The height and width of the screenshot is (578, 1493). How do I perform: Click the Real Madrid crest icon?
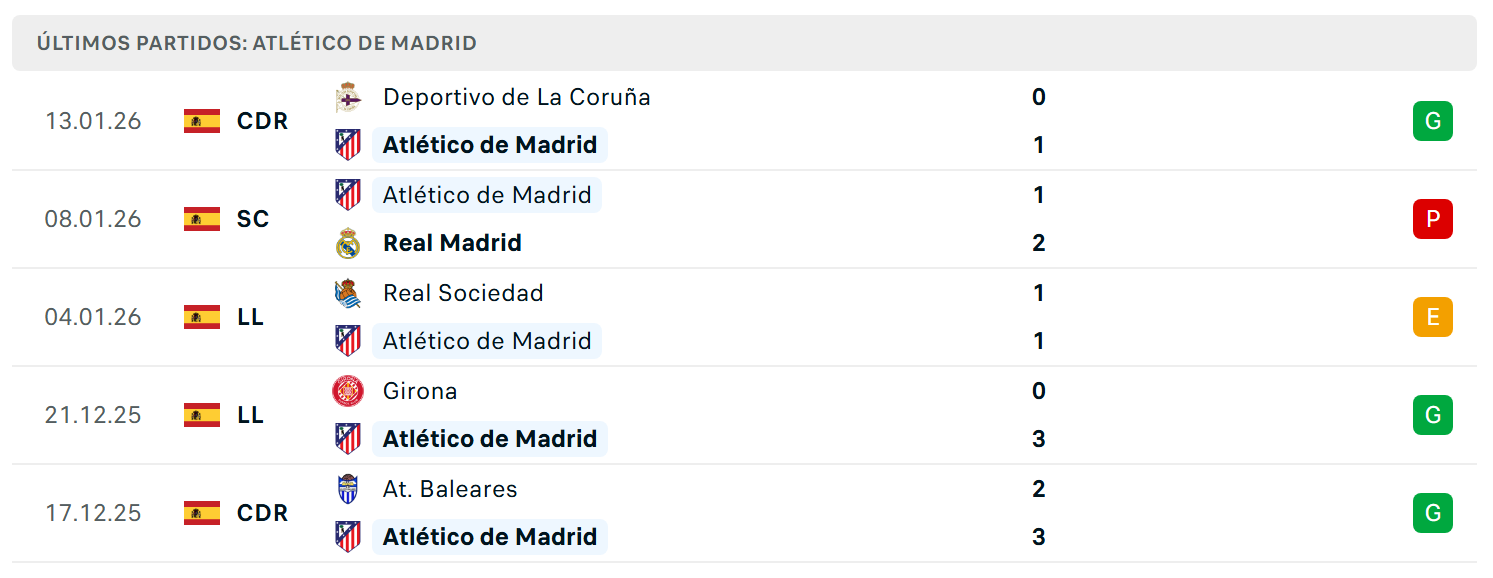(347, 243)
